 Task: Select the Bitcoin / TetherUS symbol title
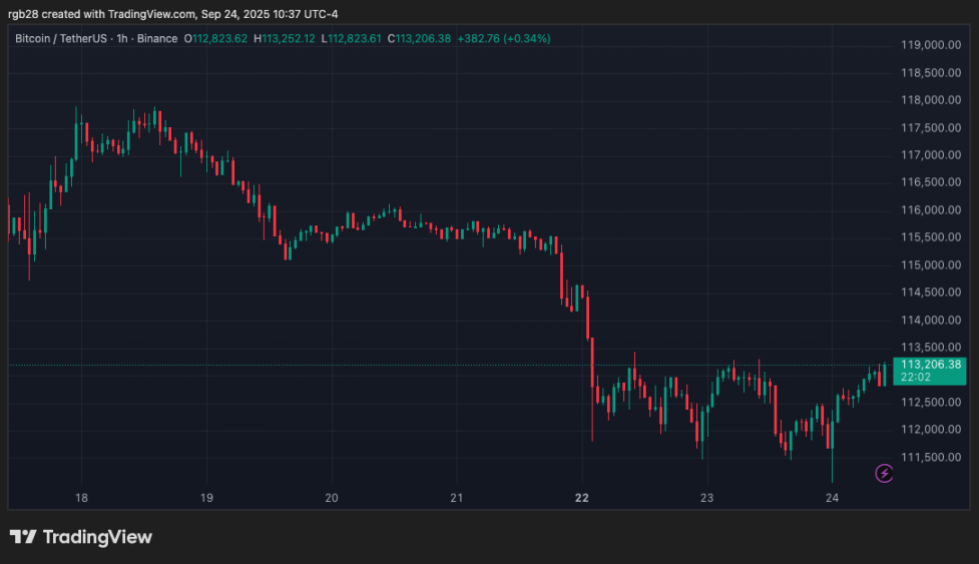click(x=61, y=39)
